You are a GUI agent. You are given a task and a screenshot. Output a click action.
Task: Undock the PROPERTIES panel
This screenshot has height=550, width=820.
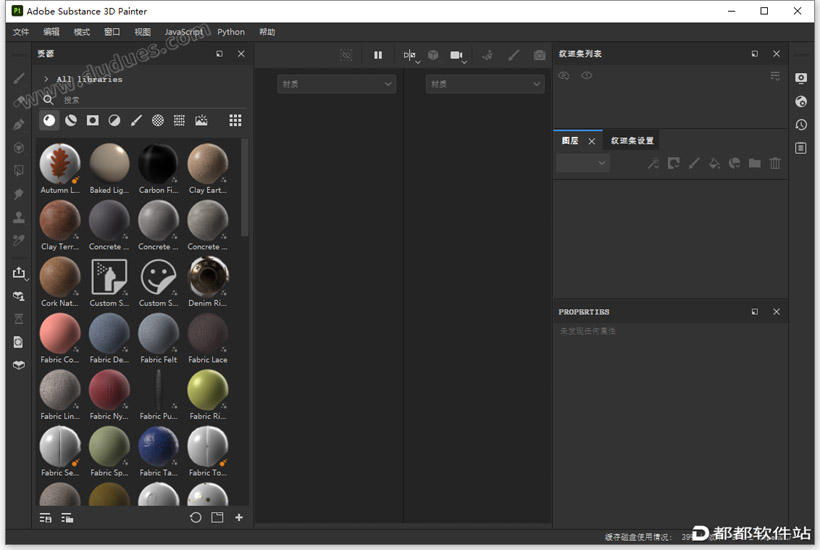tap(755, 312)
